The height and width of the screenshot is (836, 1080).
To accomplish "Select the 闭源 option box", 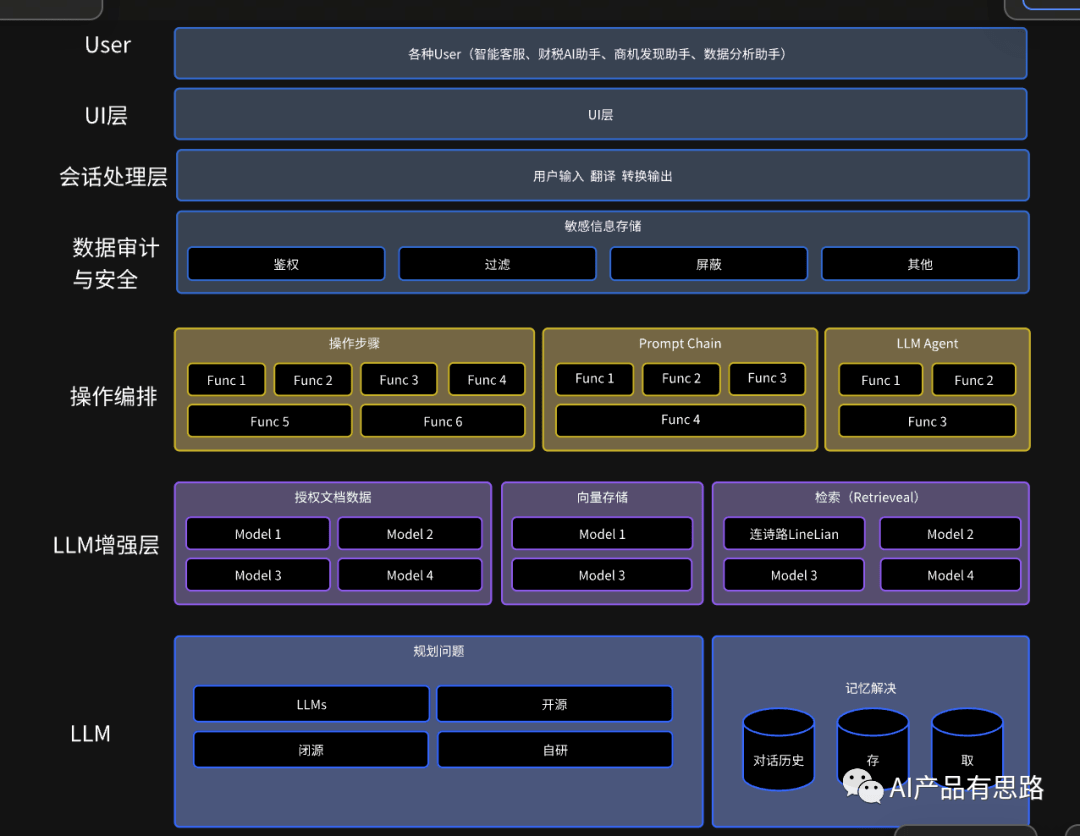I will (311, 750).
